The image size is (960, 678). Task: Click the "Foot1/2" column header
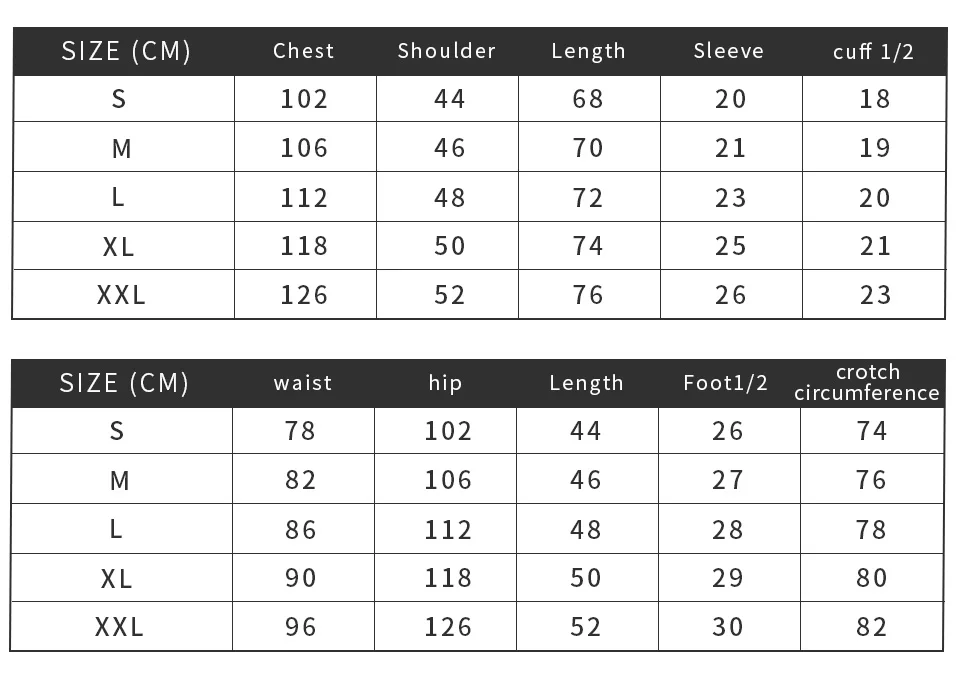726,383
